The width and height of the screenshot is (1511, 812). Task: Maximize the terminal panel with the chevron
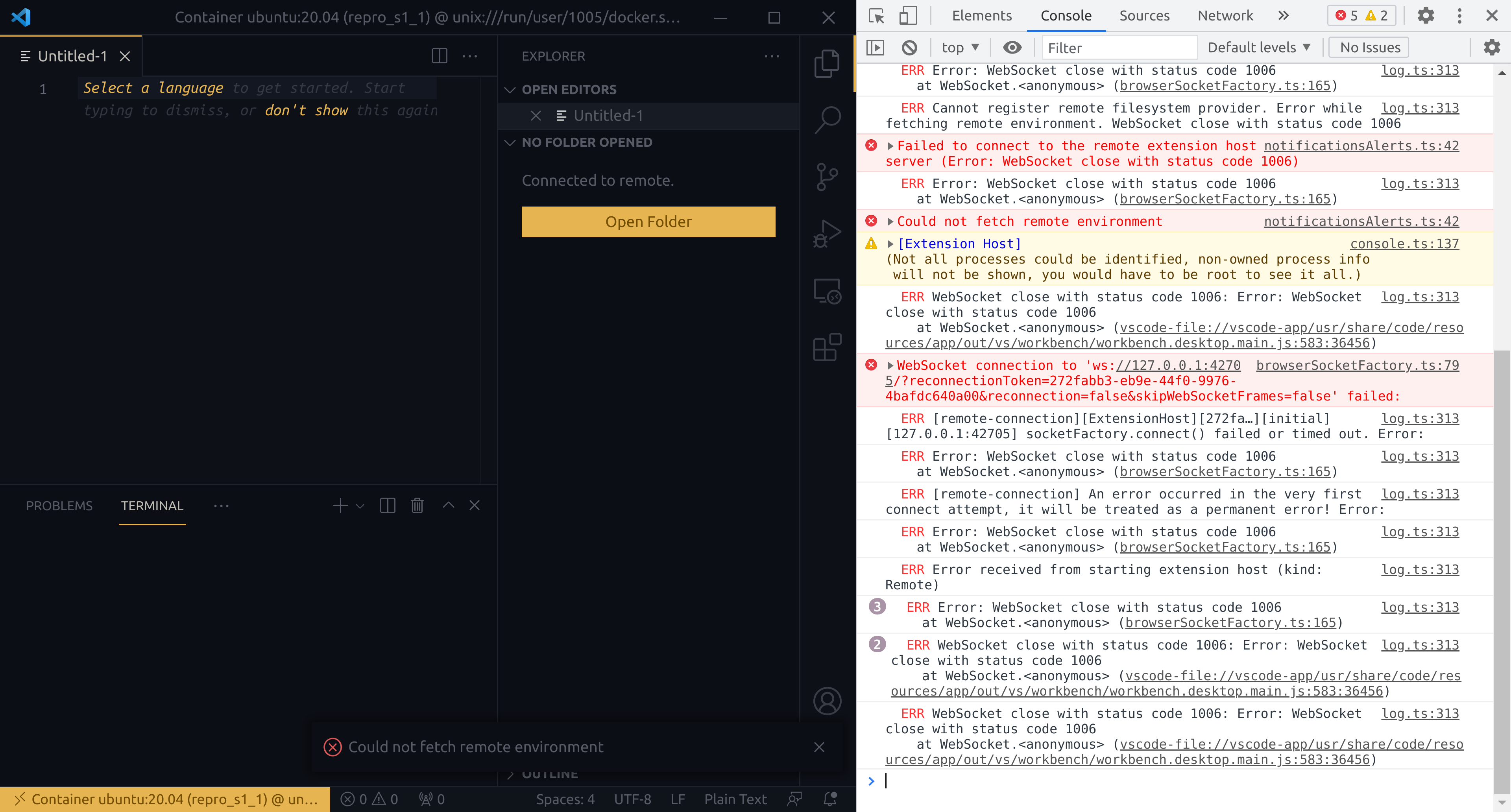coord(448,505)
